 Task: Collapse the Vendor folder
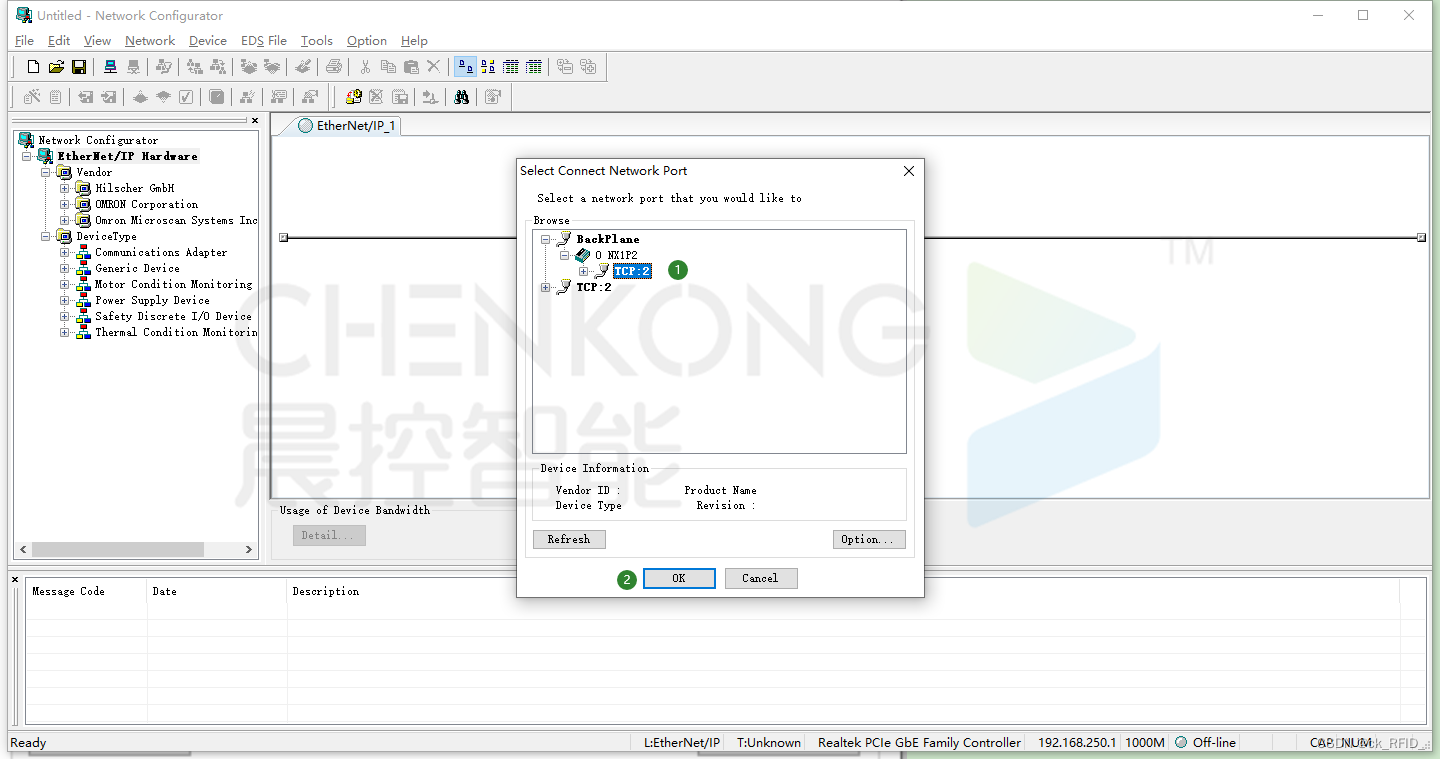pos(46,173)
